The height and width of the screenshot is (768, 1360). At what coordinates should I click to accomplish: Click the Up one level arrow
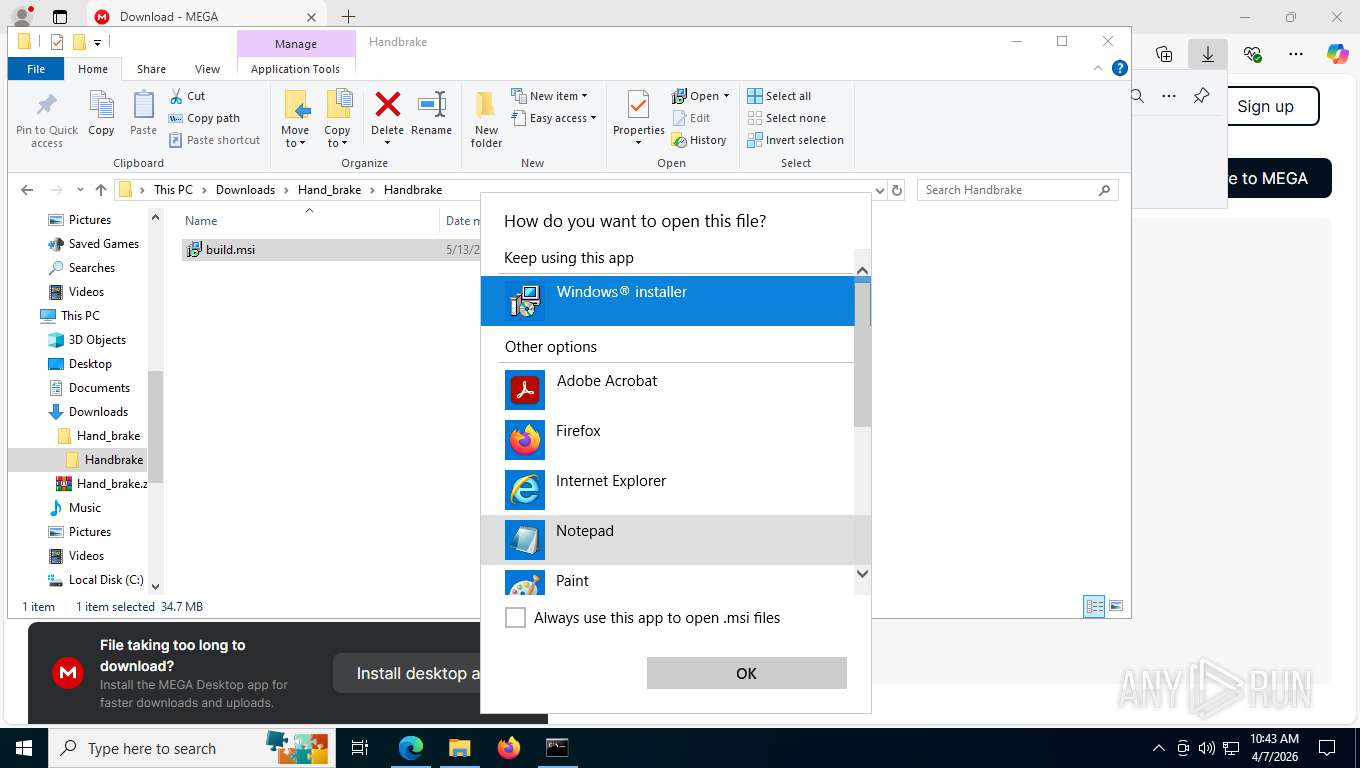(101, 190)
